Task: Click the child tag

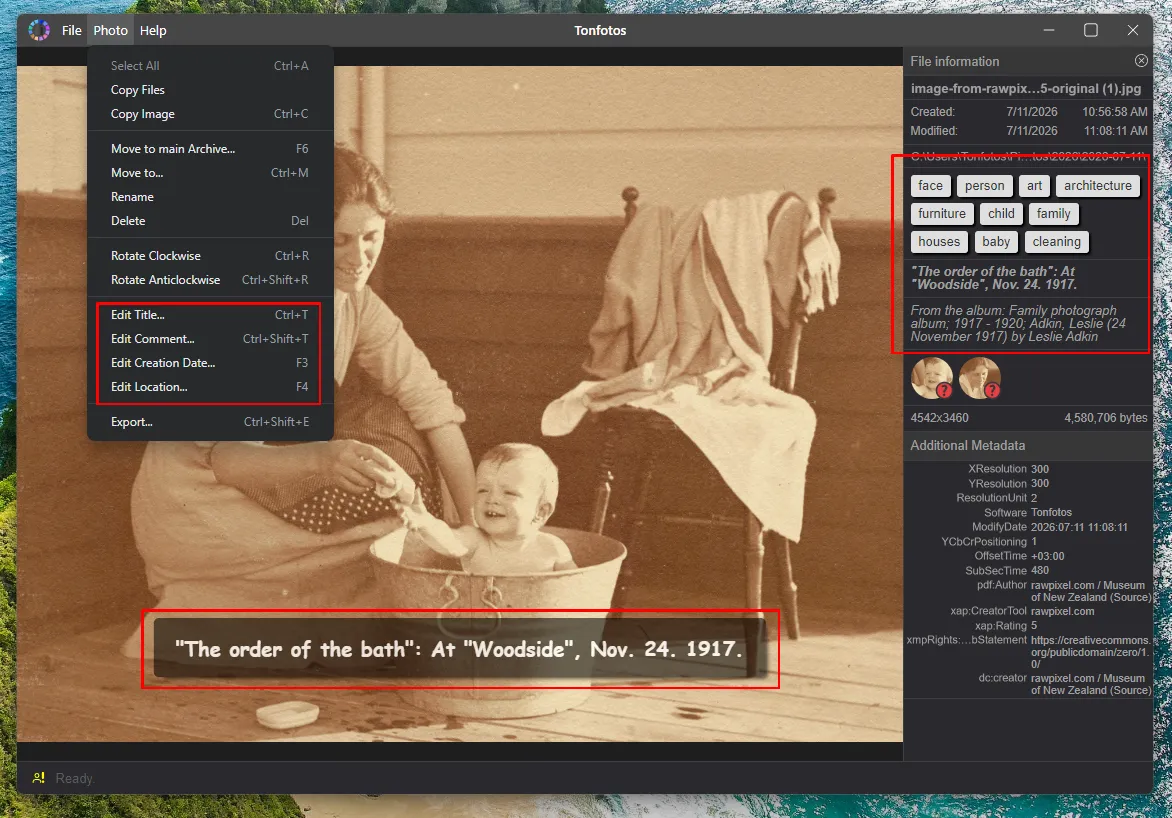Action: coord(1001,214)
